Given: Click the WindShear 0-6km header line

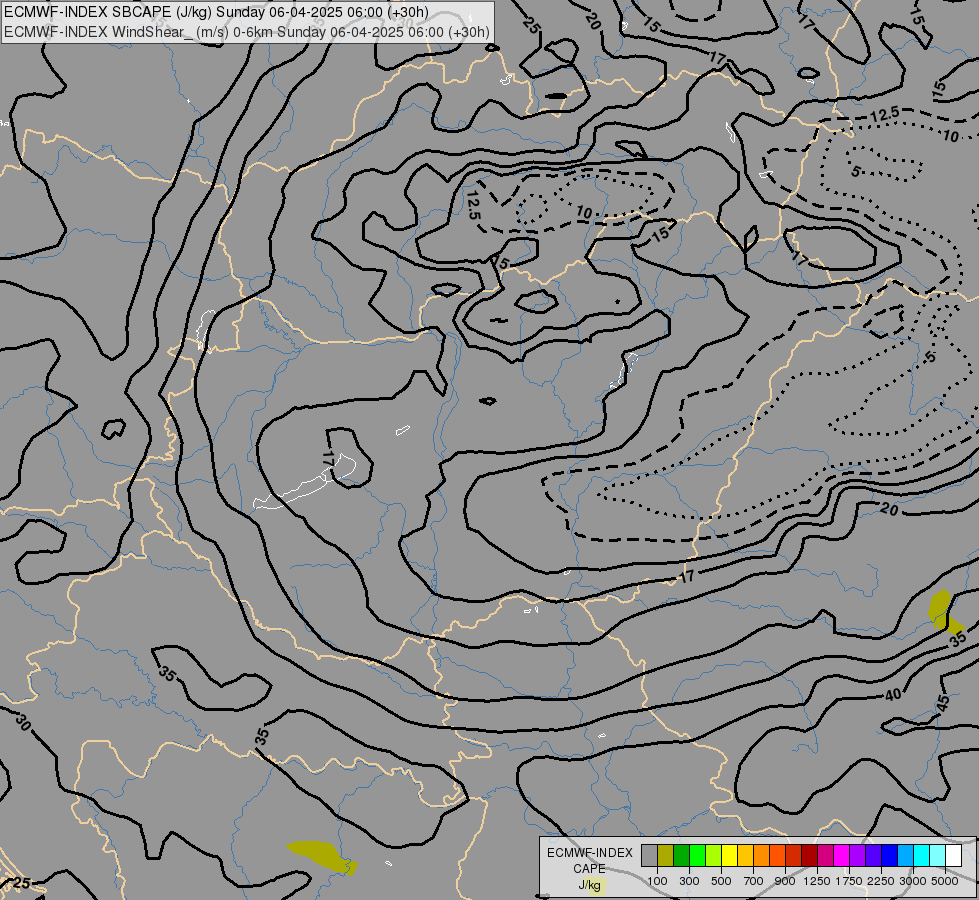Looking at the screenshot, I should click(247, 32).
